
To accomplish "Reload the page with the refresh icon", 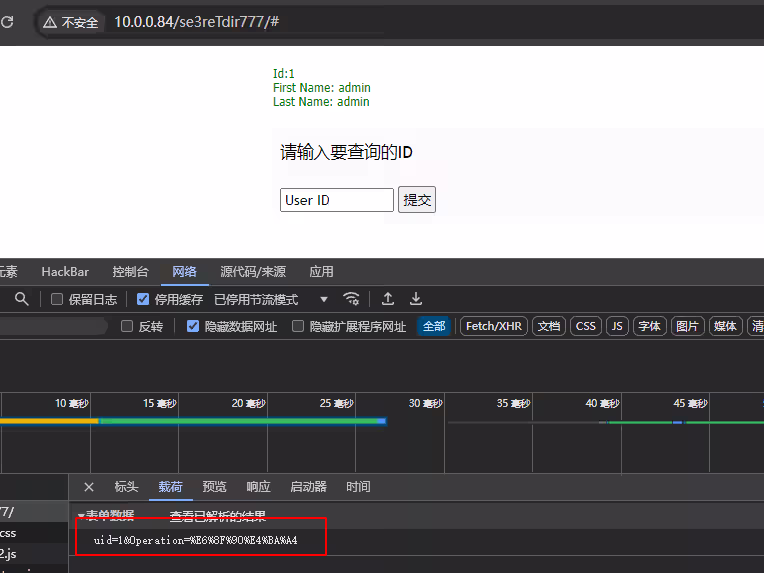I will coord(8,22).
